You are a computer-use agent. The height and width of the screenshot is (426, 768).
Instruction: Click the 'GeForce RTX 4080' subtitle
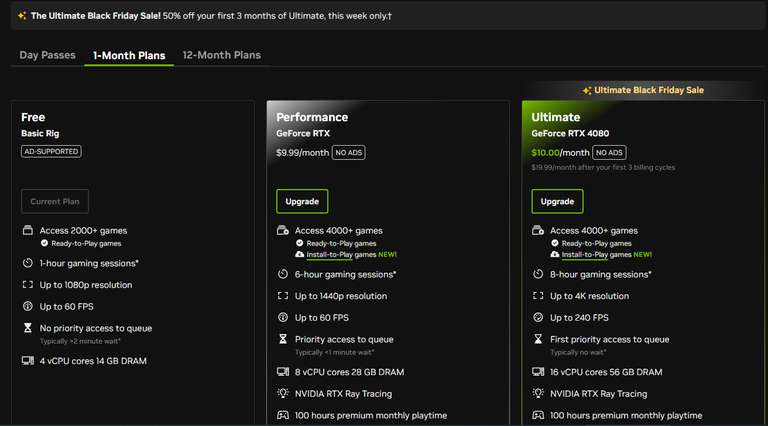pos(570,133)
